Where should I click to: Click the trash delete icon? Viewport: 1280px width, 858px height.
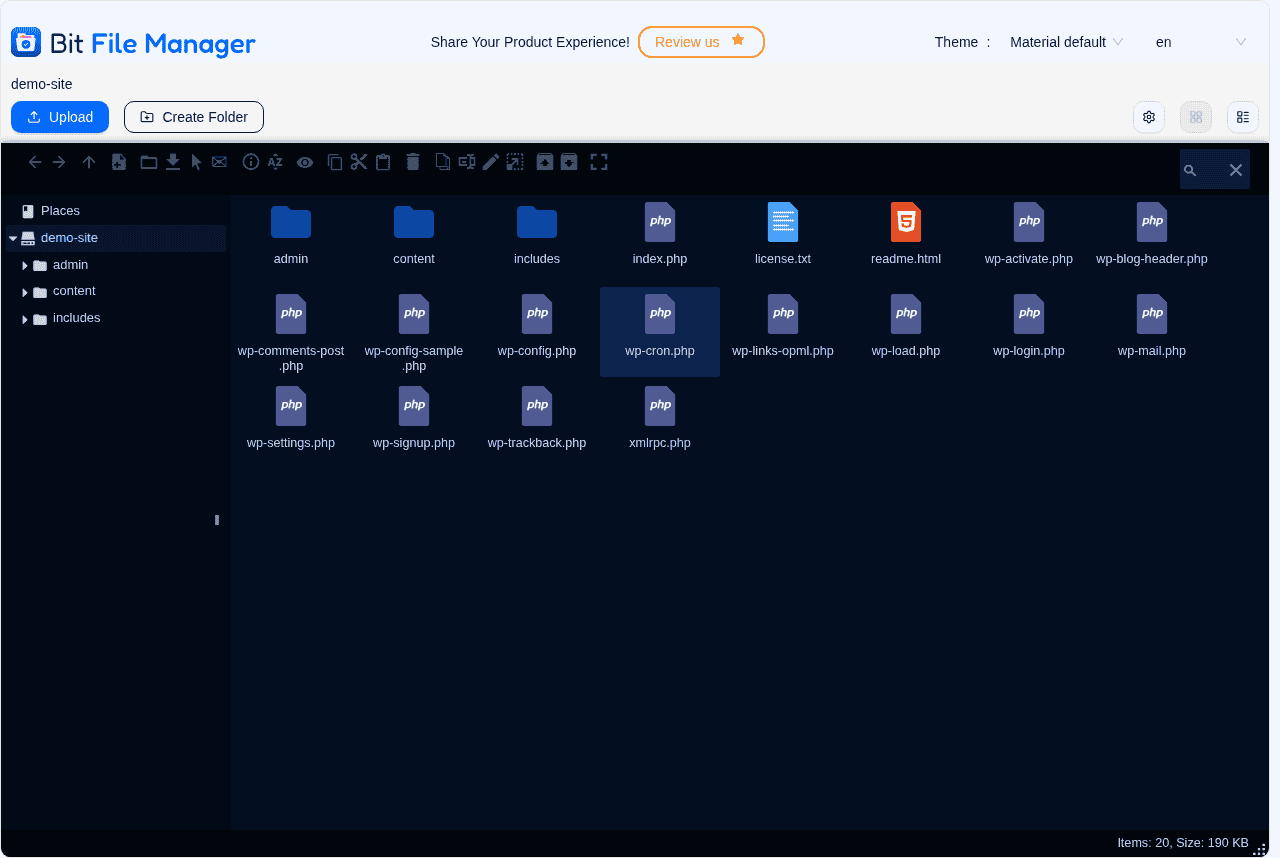(x=413, y=162)
